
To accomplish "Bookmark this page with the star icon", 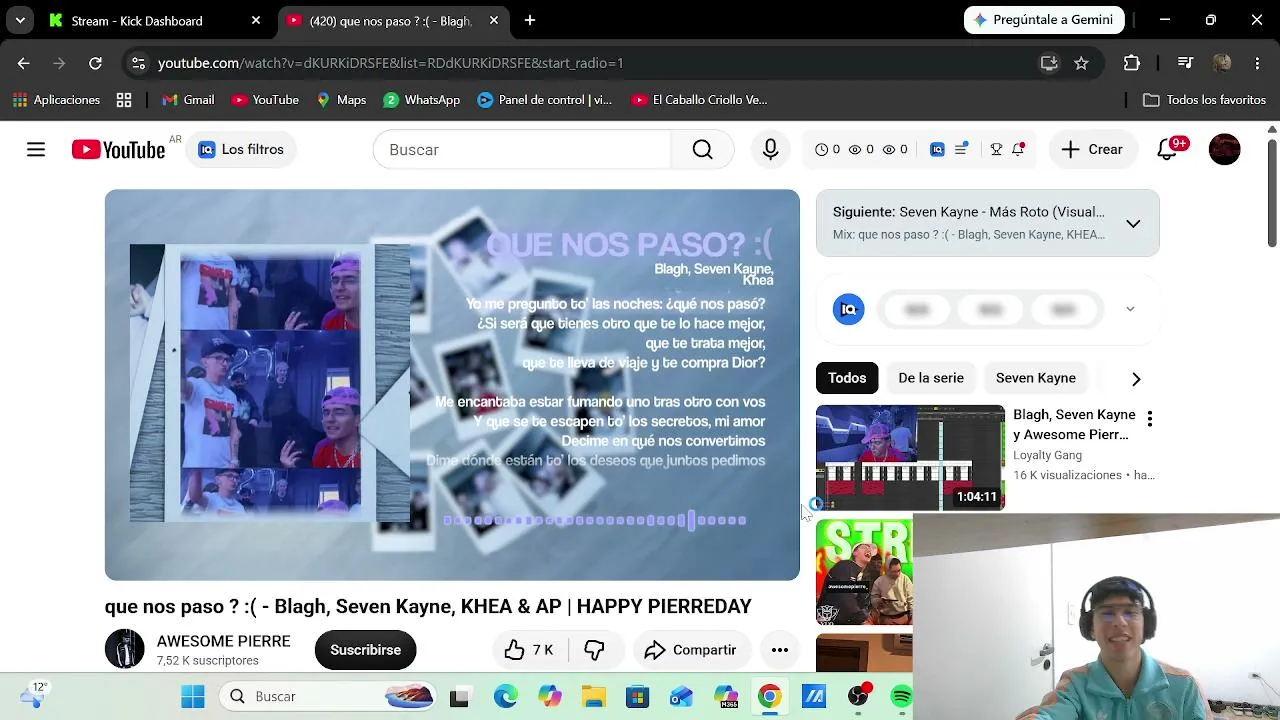I will 1081,63.
